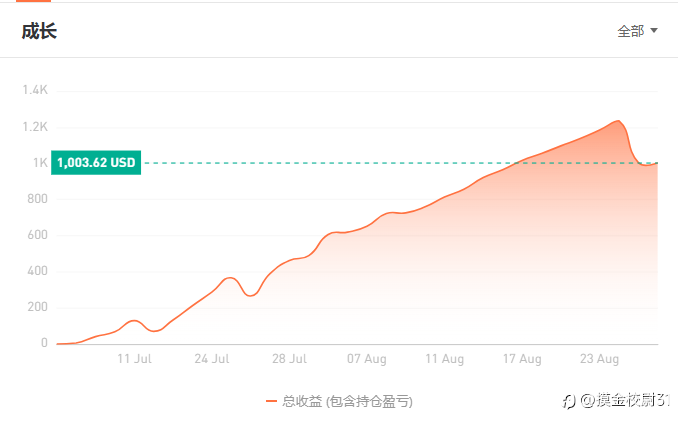
Task: Select the 11 Aug date tick
Action: tap(445, 359)
